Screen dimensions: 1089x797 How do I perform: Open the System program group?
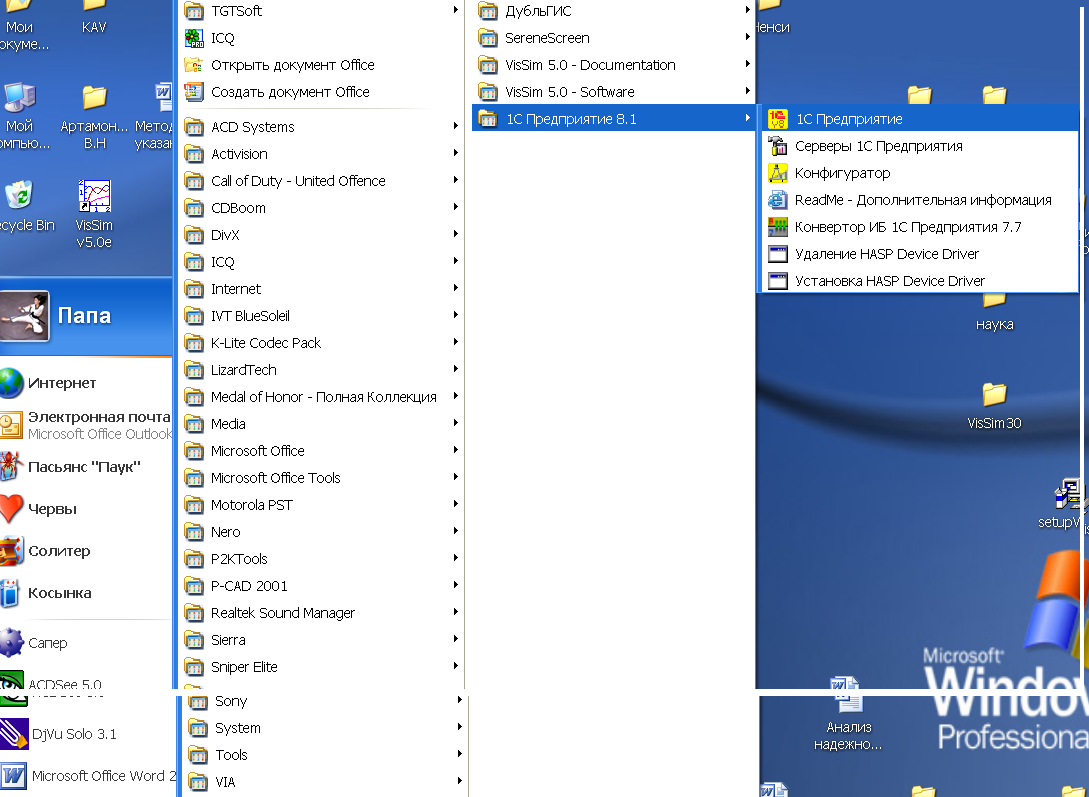[x=324, y=728]
